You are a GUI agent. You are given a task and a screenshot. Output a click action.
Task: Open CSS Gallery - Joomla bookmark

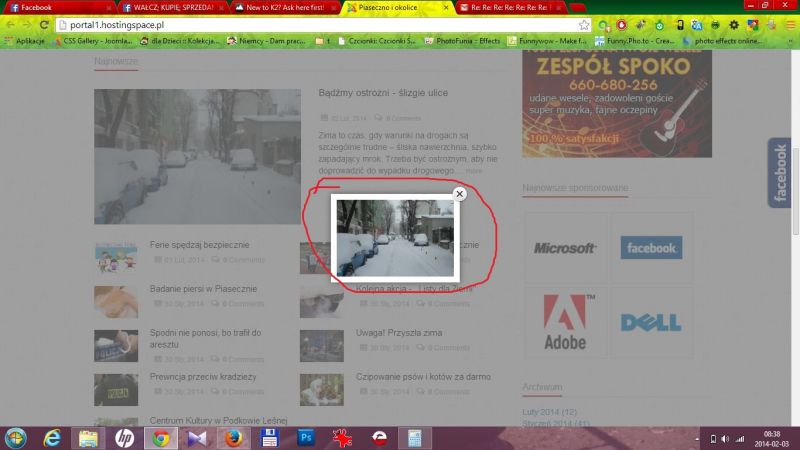[93, 41]
